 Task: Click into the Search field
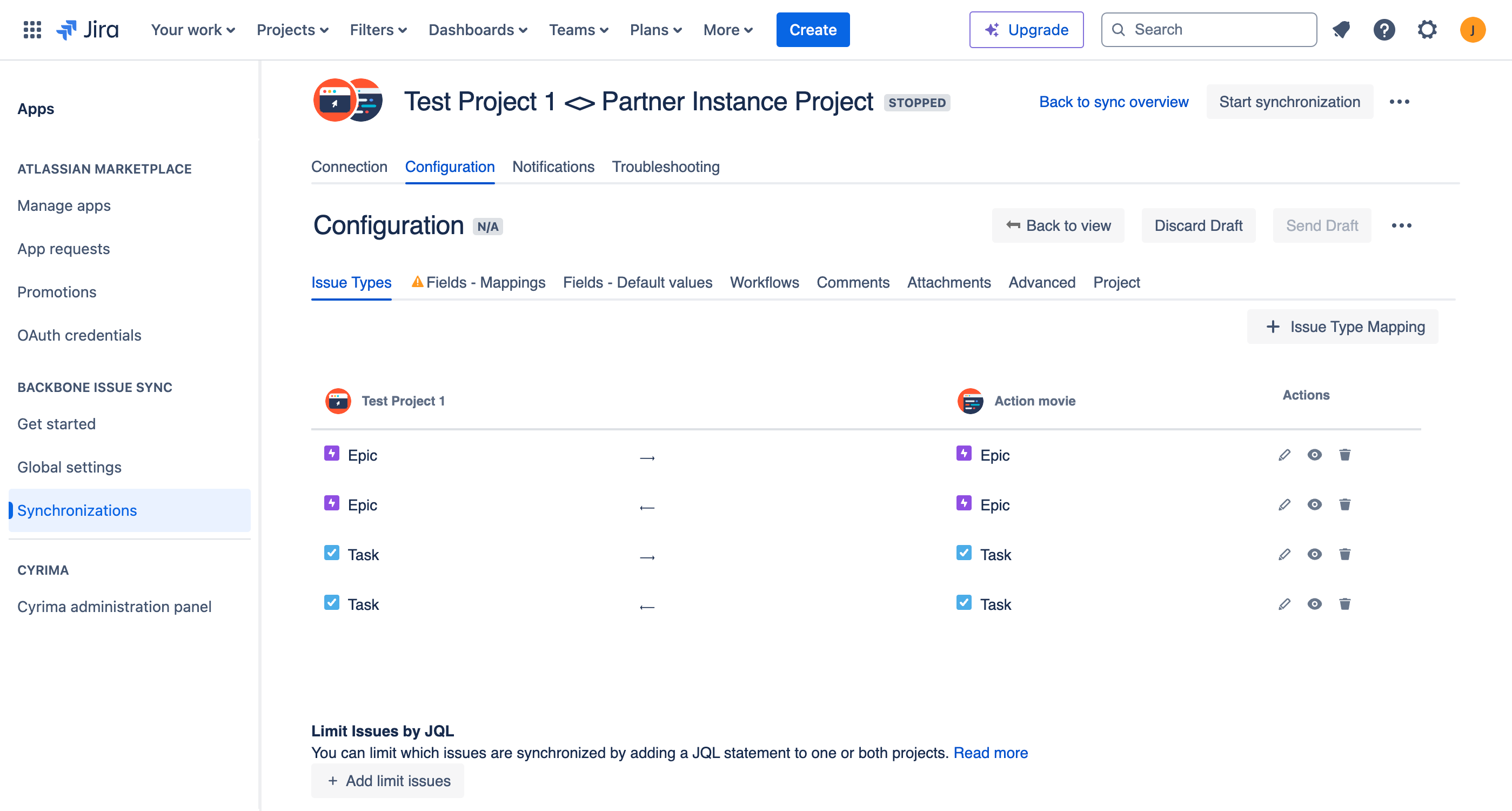click(1208, 29)
